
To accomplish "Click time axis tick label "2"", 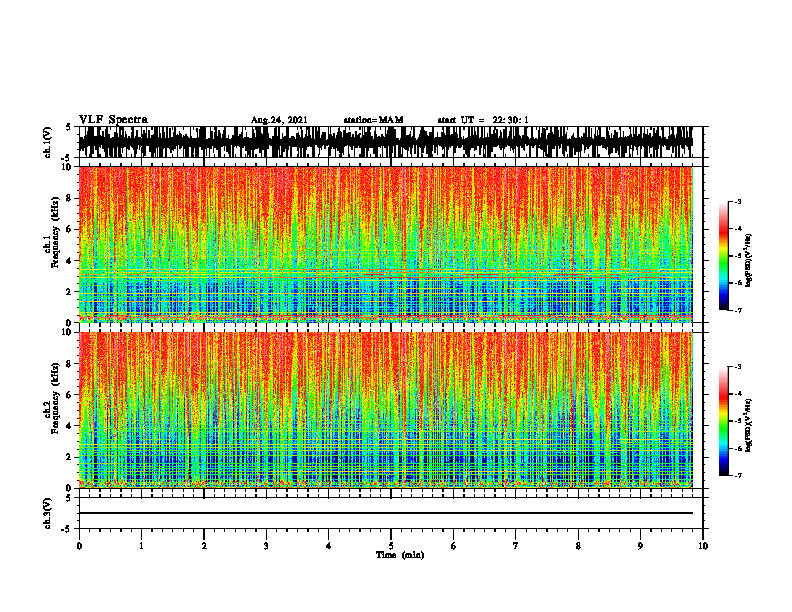I will tap(204, 546).
